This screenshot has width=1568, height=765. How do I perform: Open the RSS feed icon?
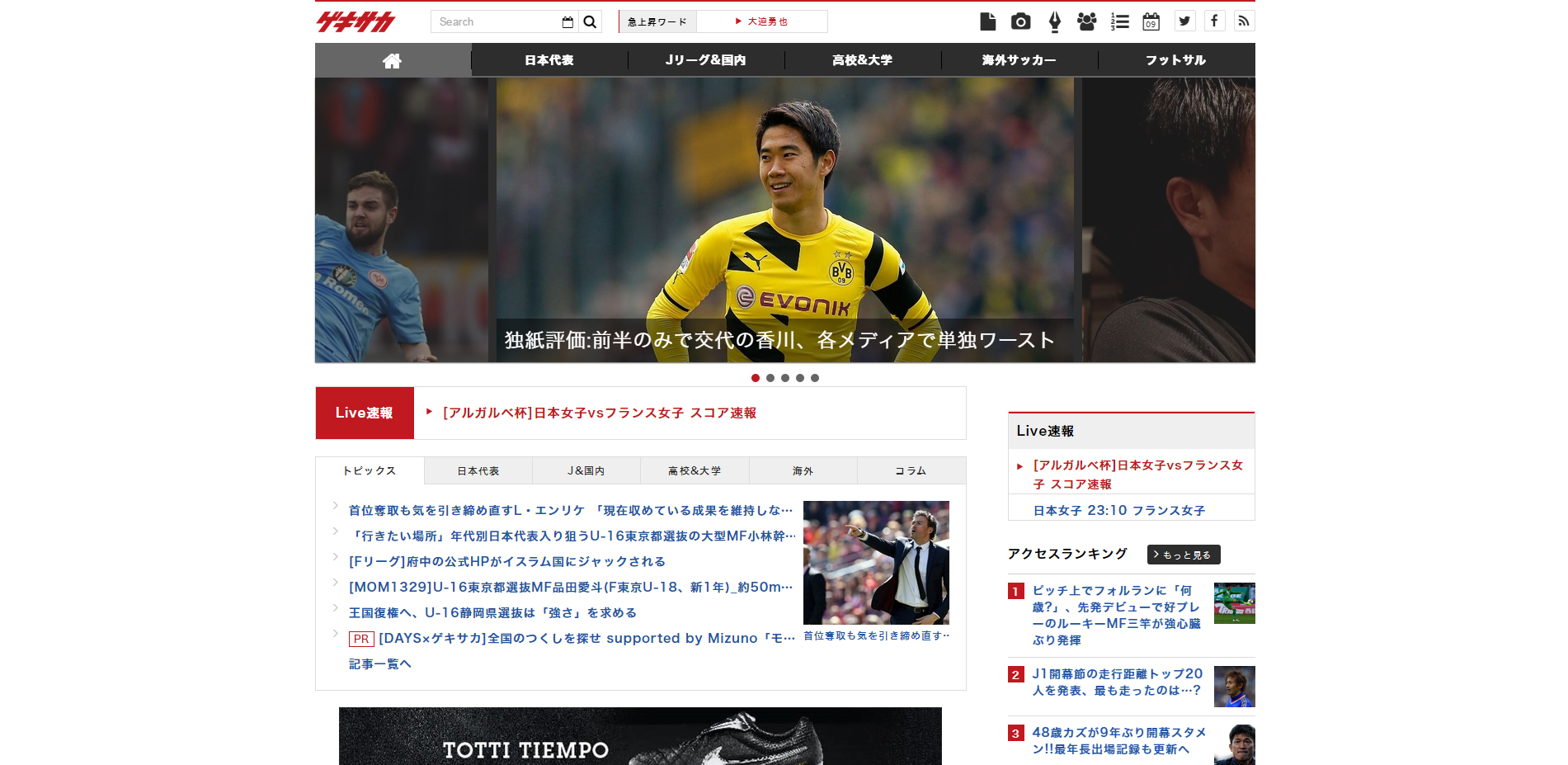coord(1244,21)
